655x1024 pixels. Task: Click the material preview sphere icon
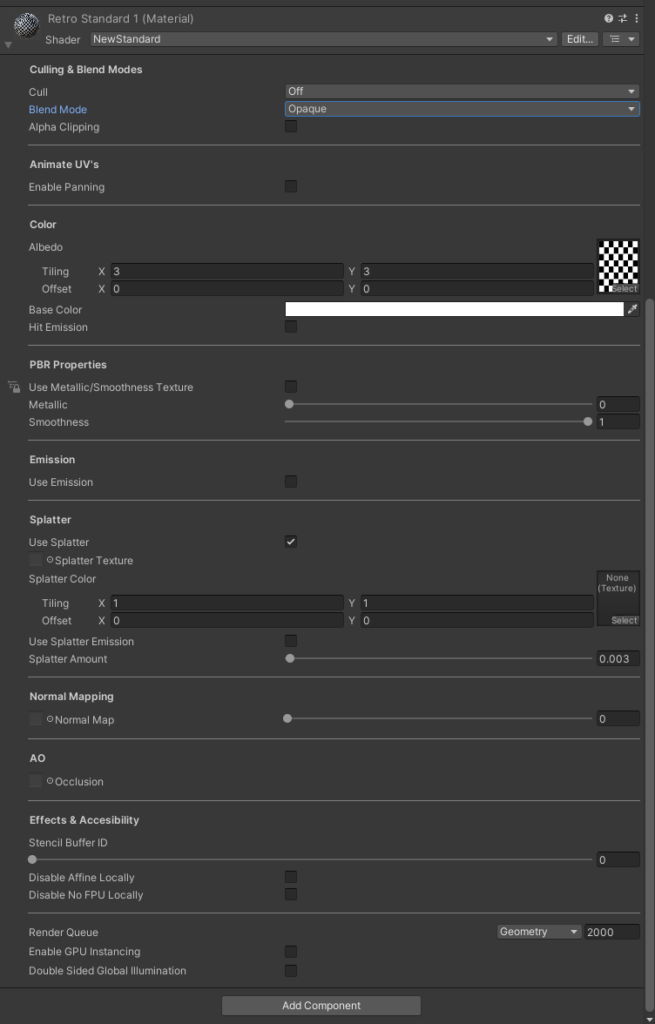[x=27, y=22]
